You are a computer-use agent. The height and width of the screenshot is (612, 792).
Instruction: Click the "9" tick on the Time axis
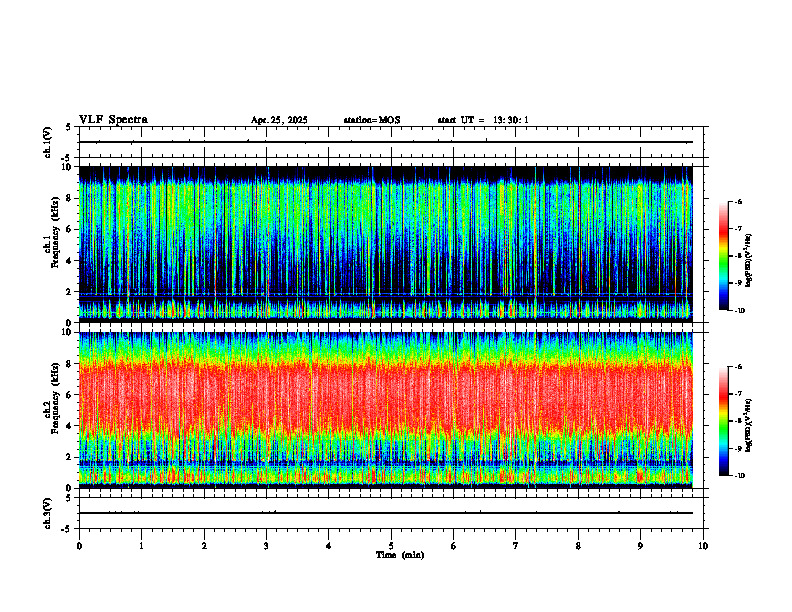640,546
